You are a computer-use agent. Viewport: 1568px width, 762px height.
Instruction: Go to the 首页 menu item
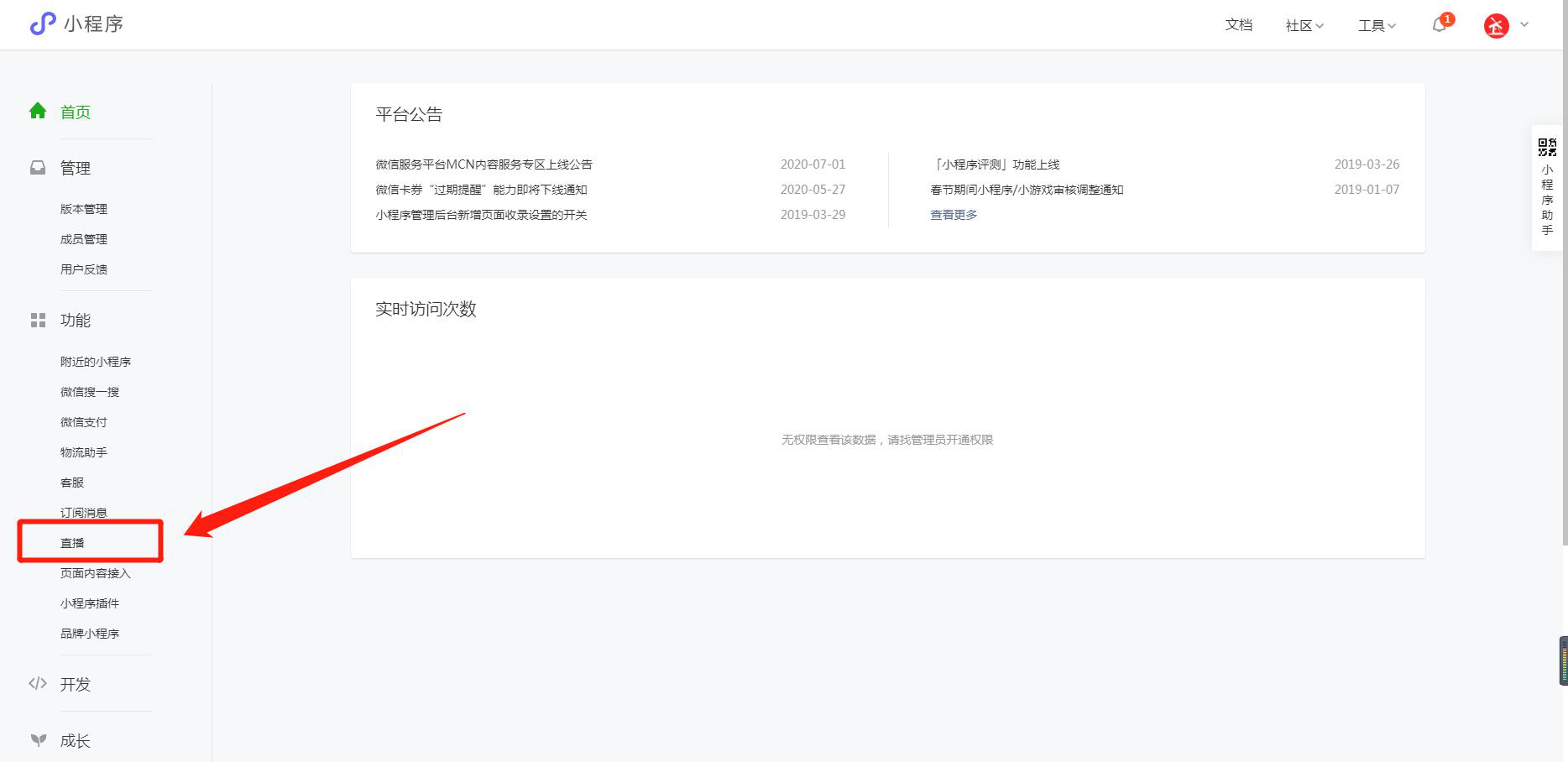point(76,112)
